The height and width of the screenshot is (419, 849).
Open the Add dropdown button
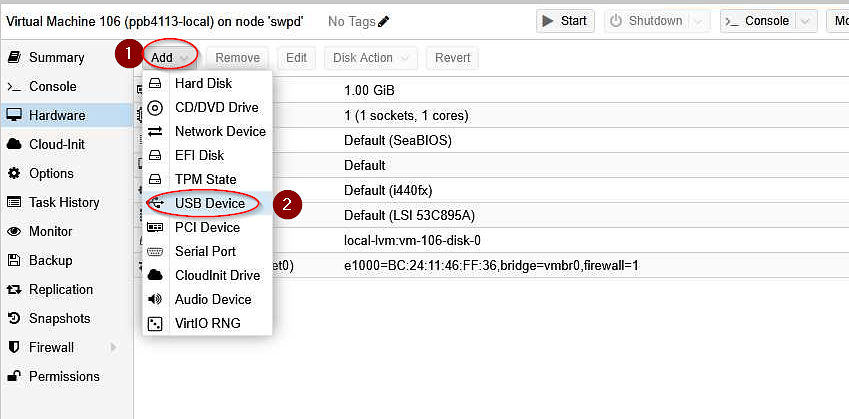pos(169,58)
